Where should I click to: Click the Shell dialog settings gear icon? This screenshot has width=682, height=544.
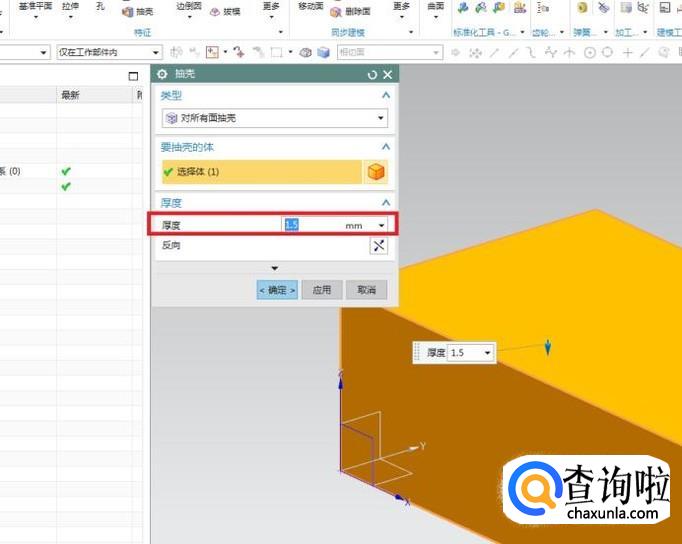click(x=162, y=74)
